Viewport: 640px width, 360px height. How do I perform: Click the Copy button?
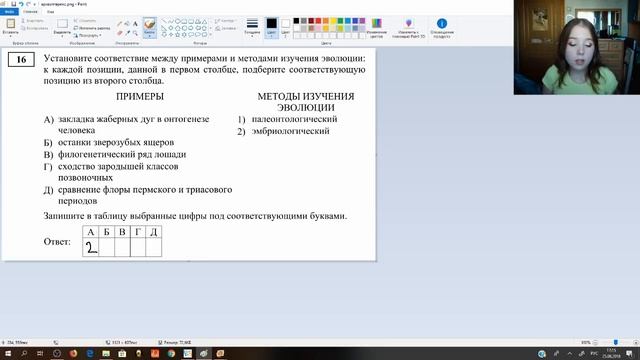point(34,28)
